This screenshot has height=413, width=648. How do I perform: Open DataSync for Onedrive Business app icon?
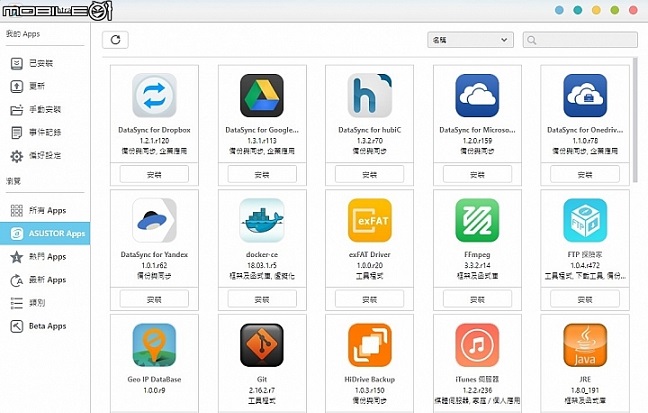coord(585,95)
